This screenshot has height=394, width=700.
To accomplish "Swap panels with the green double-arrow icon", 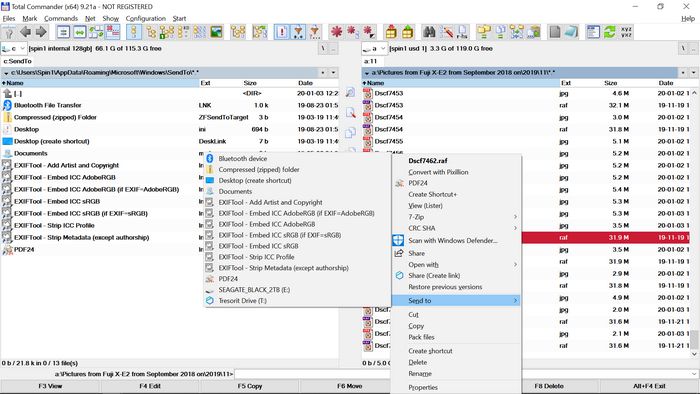I will 79,32.
